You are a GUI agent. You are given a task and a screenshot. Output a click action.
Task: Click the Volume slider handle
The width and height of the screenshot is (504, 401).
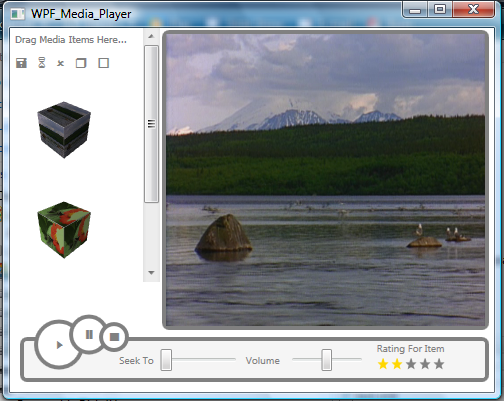point(327,360)
